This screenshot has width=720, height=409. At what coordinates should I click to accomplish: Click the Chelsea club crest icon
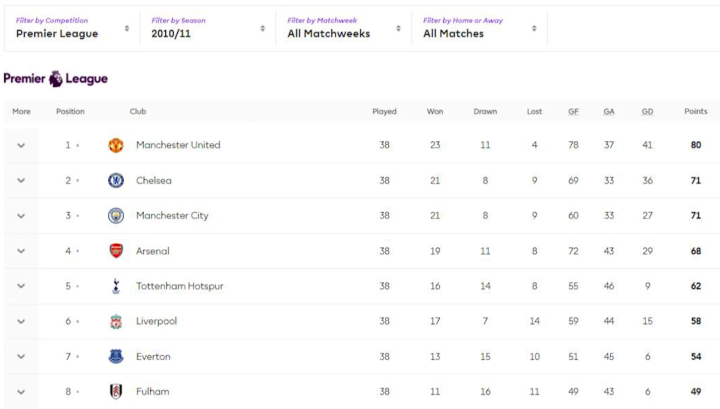pyautogui.click(x=116, y=181)
